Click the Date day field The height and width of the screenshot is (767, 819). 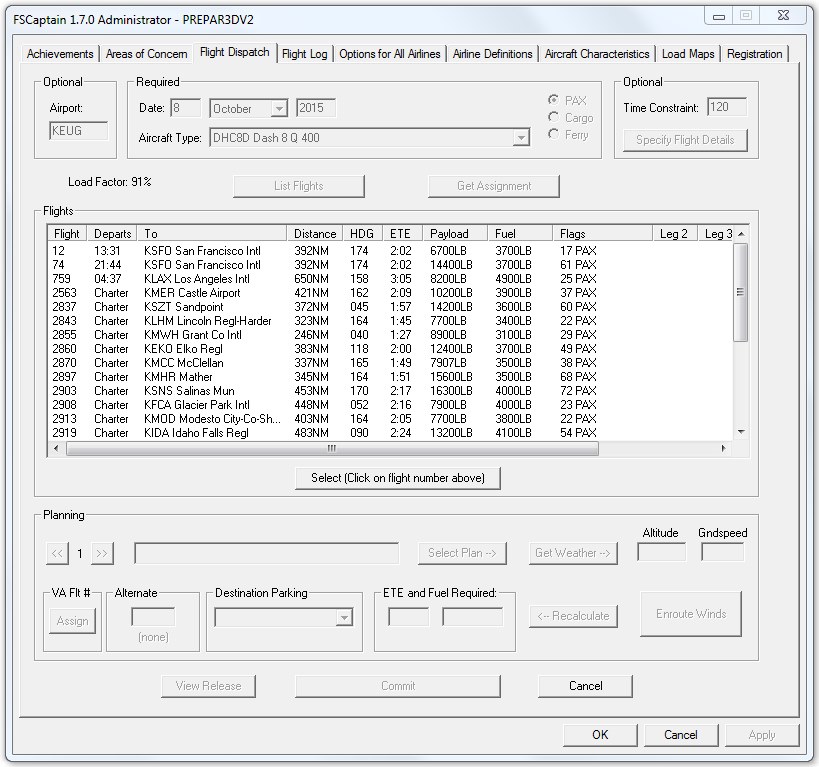185,108
